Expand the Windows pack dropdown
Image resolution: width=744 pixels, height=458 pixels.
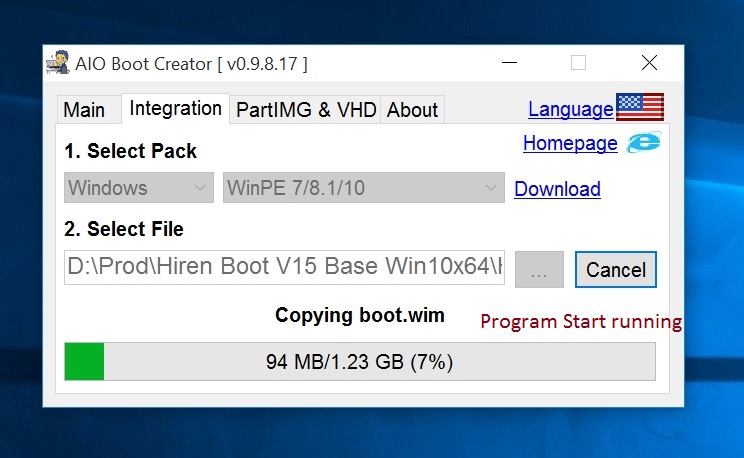[x=139, y=187]
